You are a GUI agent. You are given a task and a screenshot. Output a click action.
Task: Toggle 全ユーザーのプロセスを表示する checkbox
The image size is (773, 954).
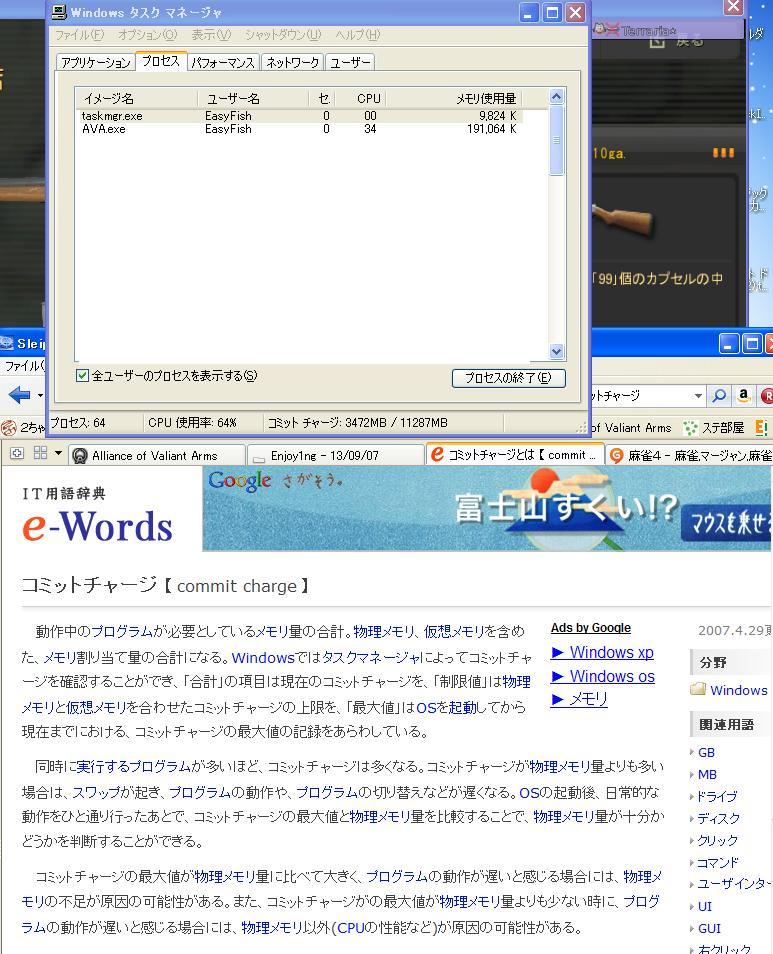83,376
